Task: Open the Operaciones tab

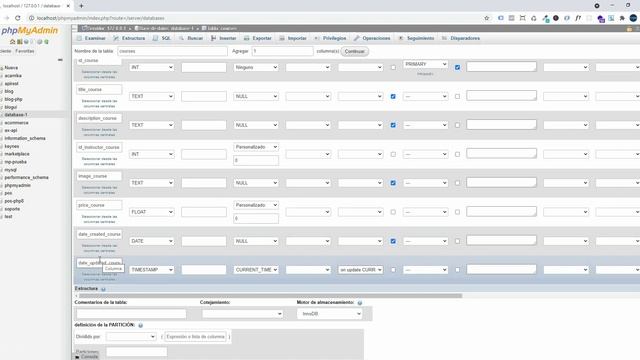Action: coord(372,38)
